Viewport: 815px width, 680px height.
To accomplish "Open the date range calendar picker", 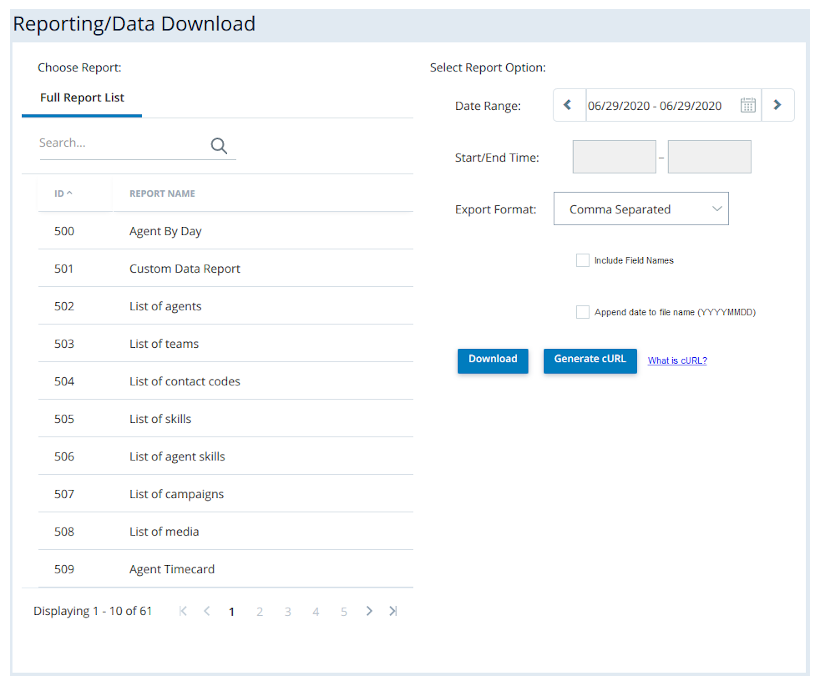I will (747, 106).
